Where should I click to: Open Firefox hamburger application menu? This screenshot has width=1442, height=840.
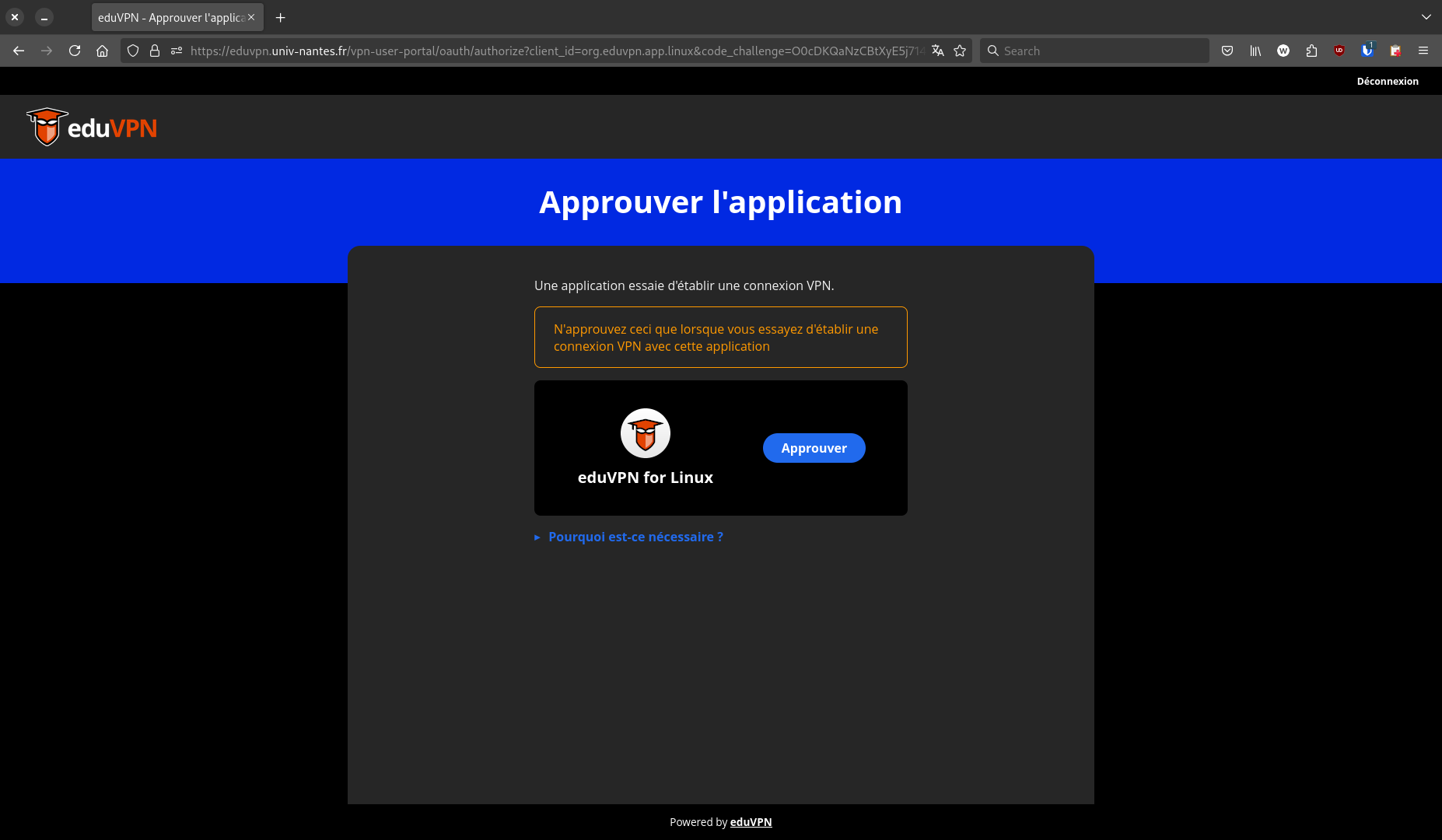(x=1423, y=51)
